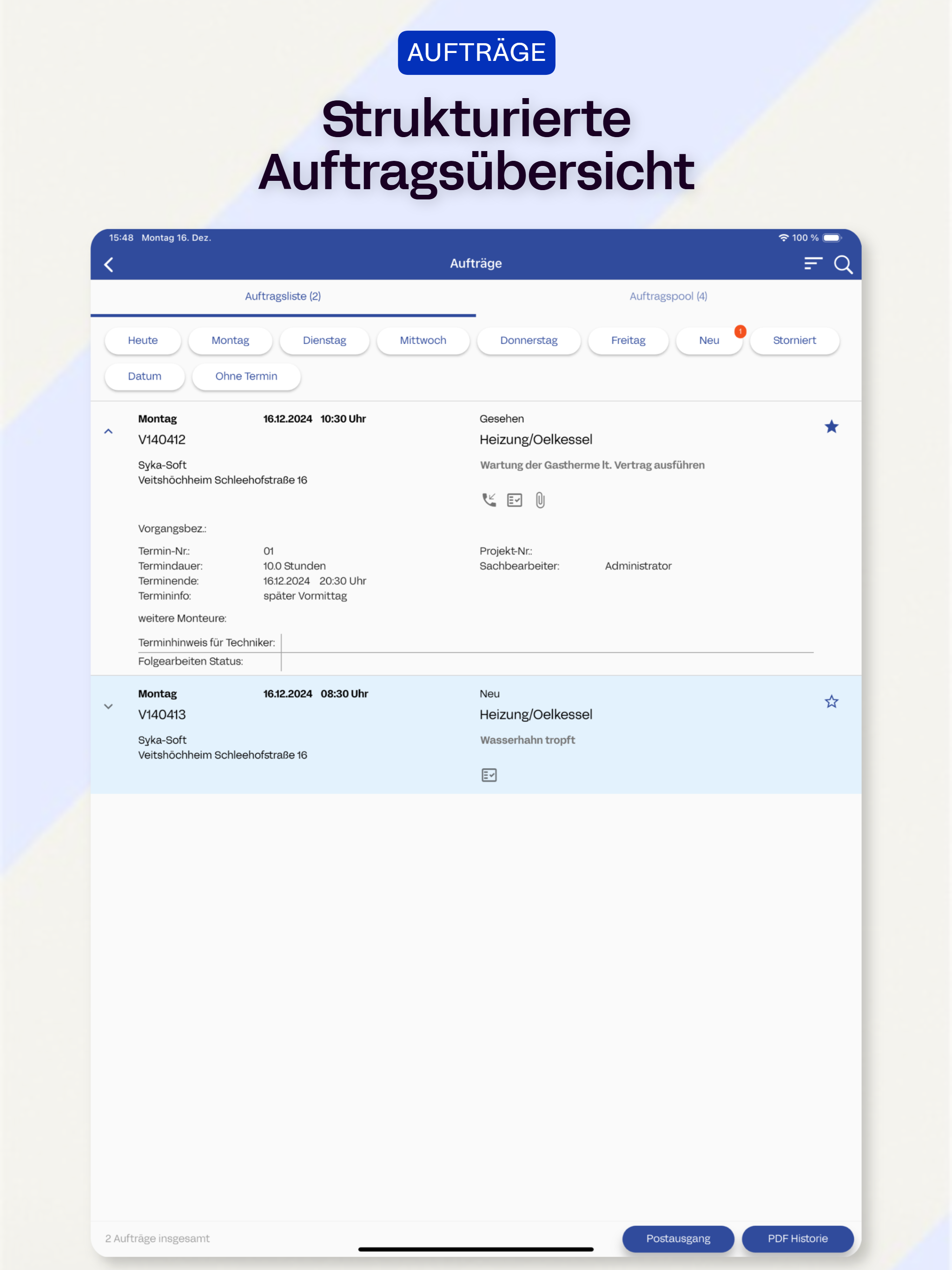Click the Folgearbeiten Status field
Viewport: 952px width, 1270px height.
click(x=547, y=661)
